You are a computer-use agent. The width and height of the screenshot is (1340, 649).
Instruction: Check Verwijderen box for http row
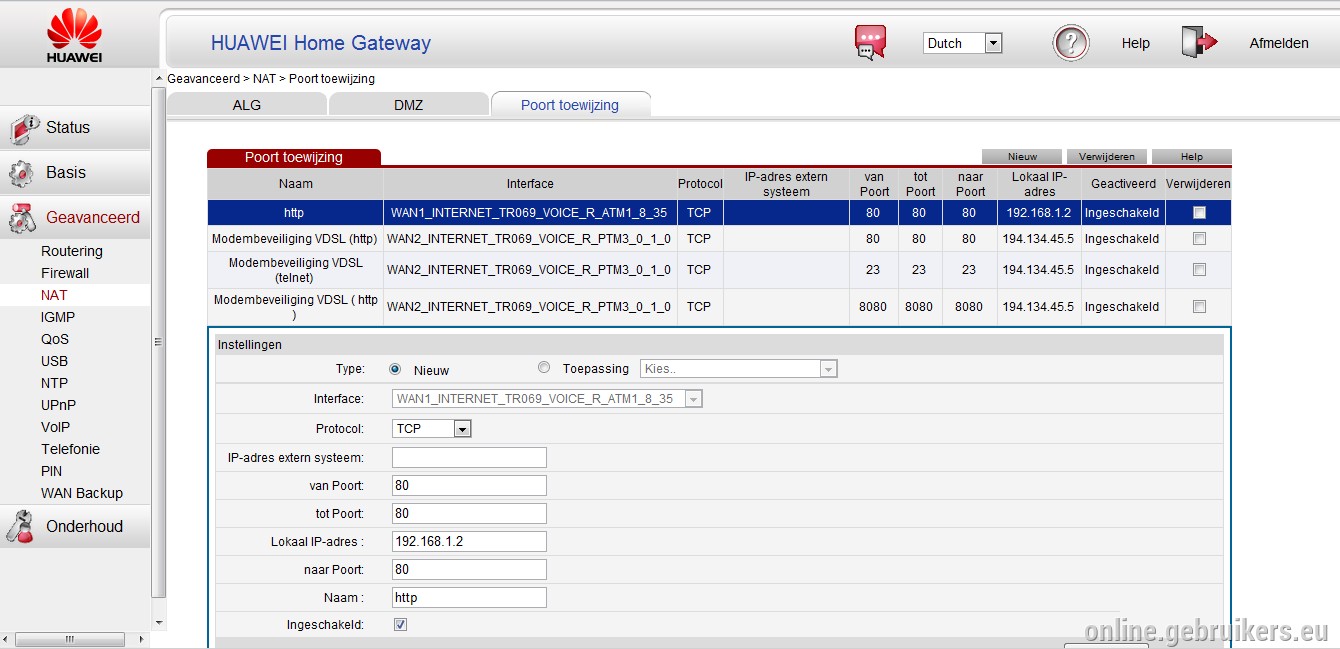coord(1199,212)
